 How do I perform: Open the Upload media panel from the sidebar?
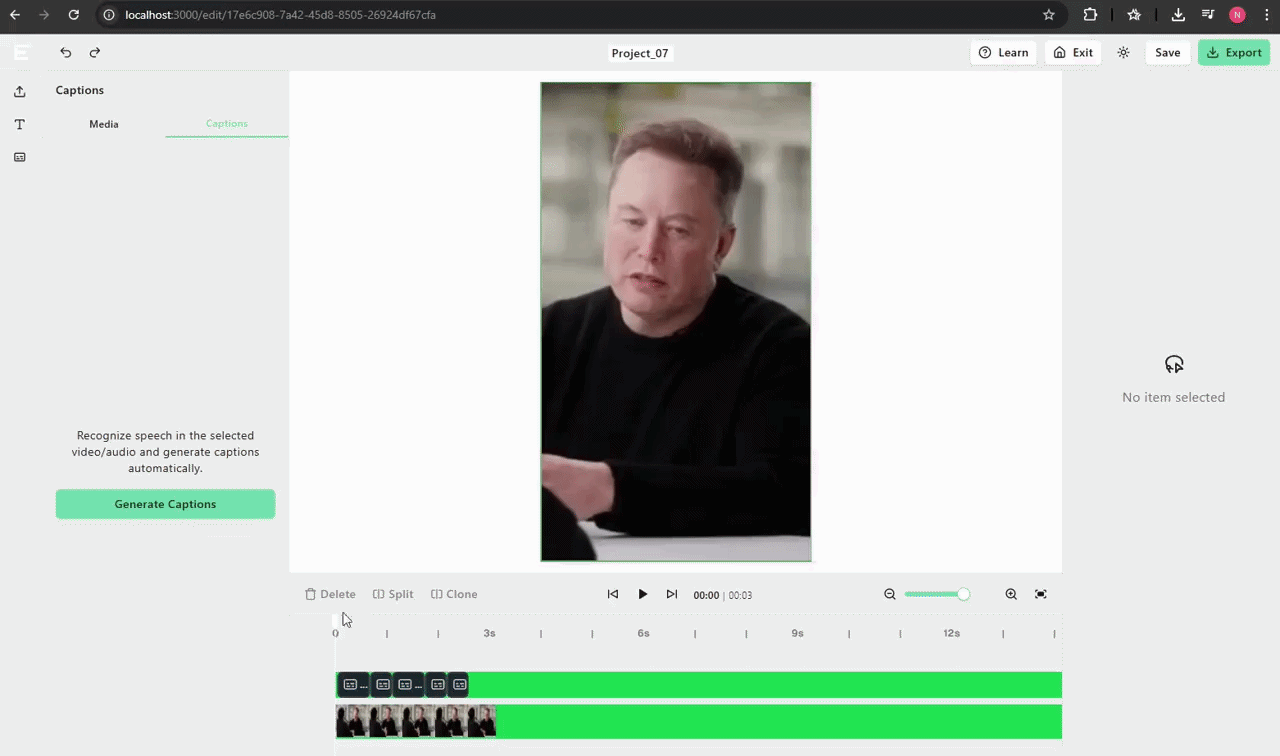coord(19,90)
